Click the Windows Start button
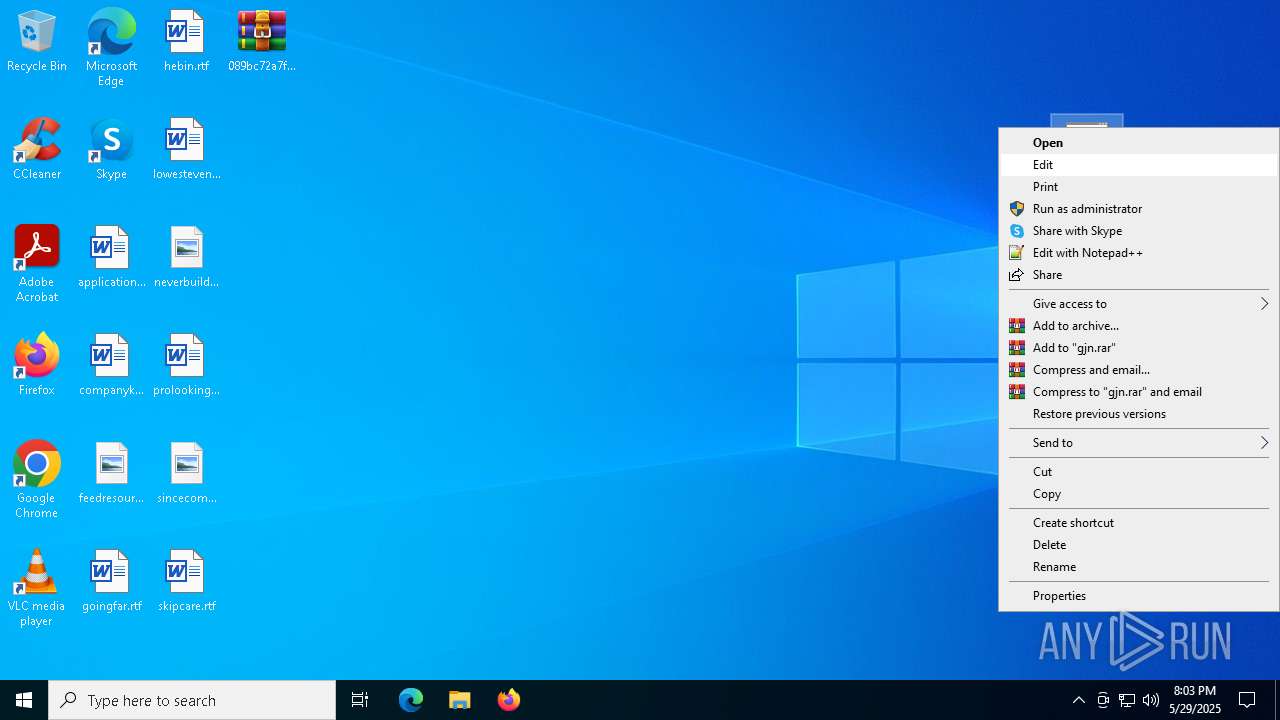Viewport: 1280px width, 720px height. tap(24, 700)
